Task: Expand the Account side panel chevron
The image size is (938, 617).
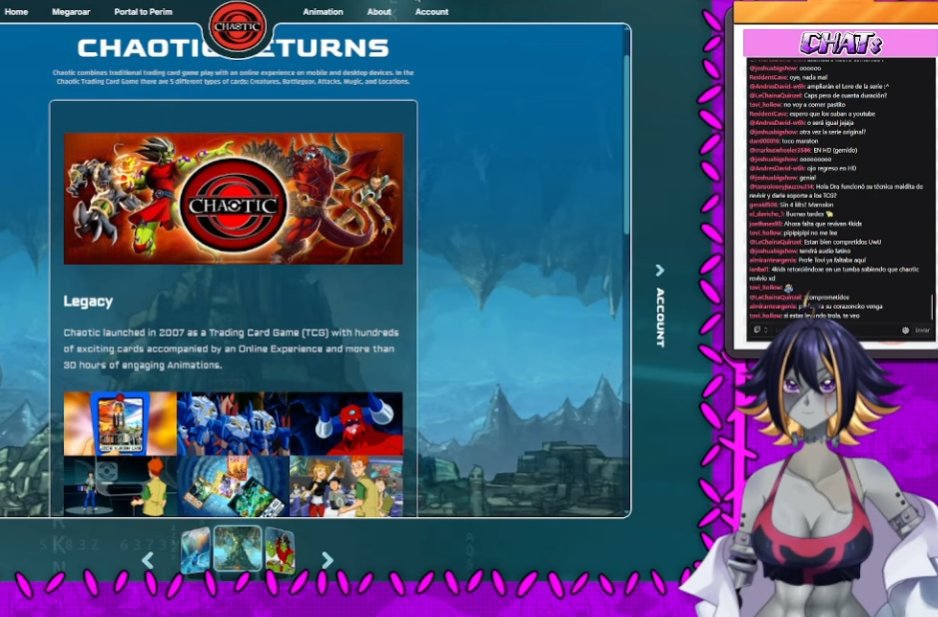Action: click(x=659, y=270)
